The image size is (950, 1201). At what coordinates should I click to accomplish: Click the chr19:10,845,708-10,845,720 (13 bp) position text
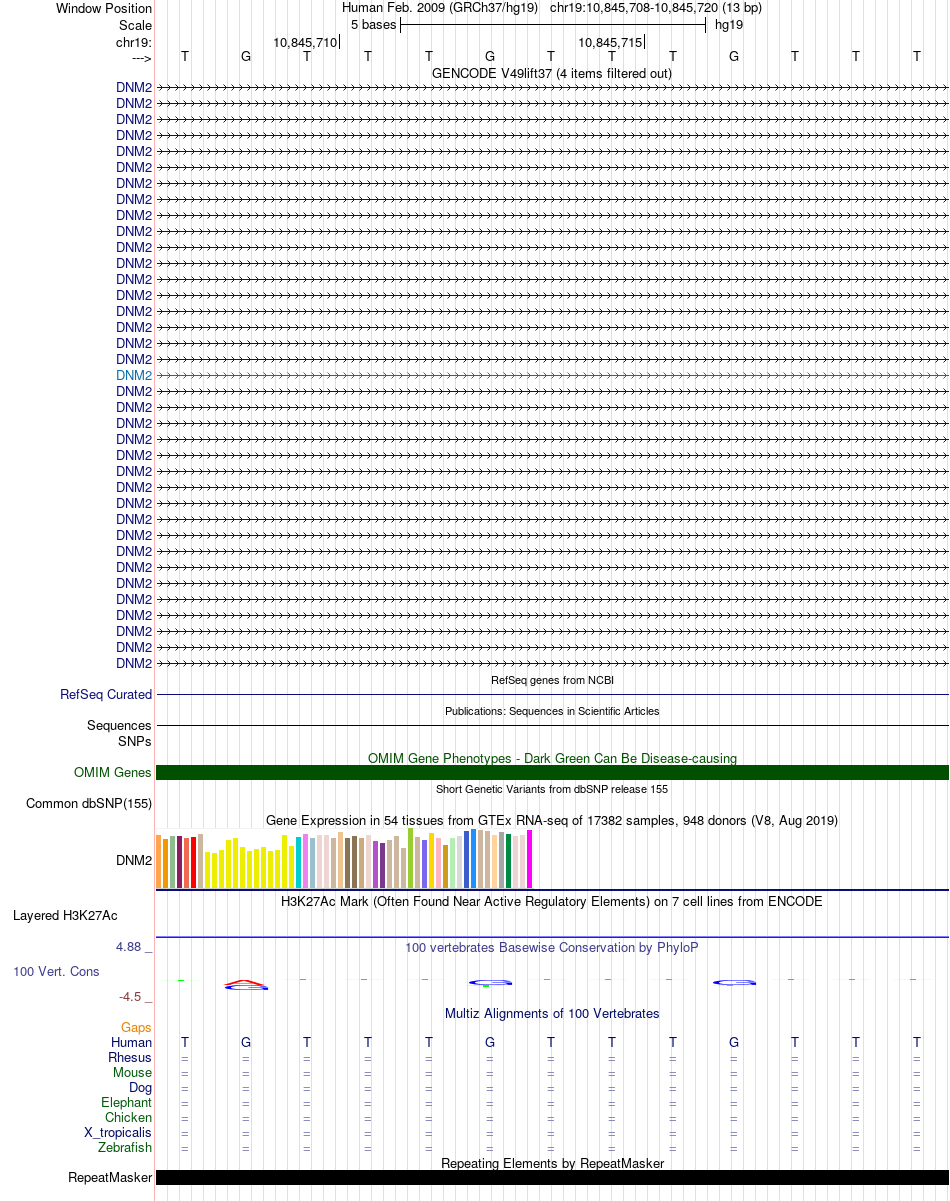point(656,8)
